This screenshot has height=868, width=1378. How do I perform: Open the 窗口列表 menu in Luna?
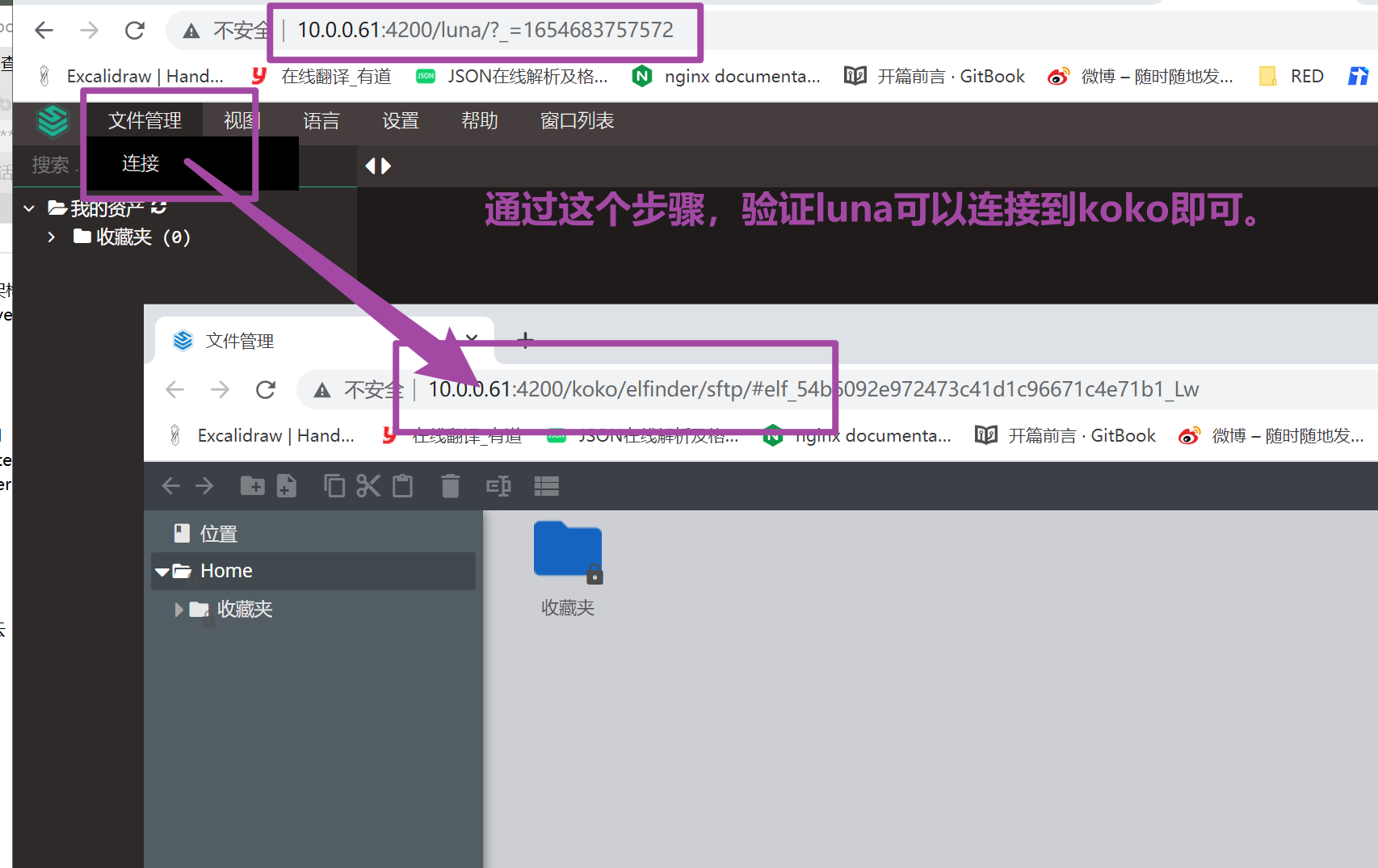tap(577, 120)
